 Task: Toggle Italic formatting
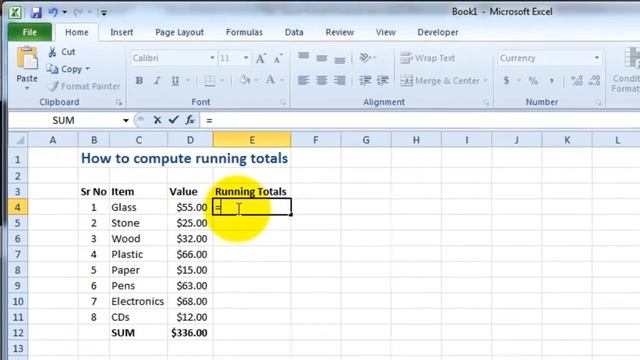tap(157, 81)
